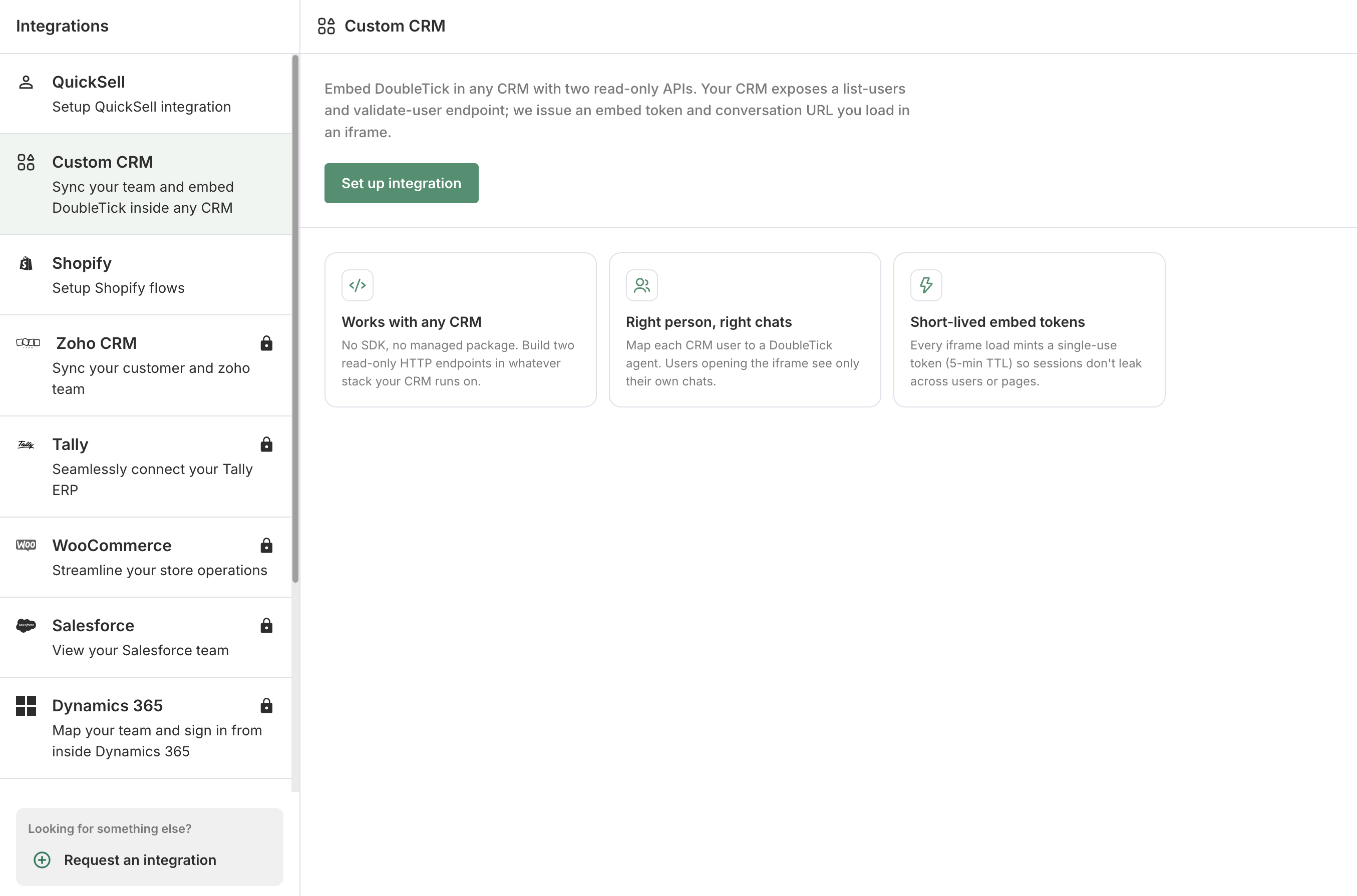Click the Custom CRM page title
This screenshot has width=1357, height=896.
click(395, 27)
